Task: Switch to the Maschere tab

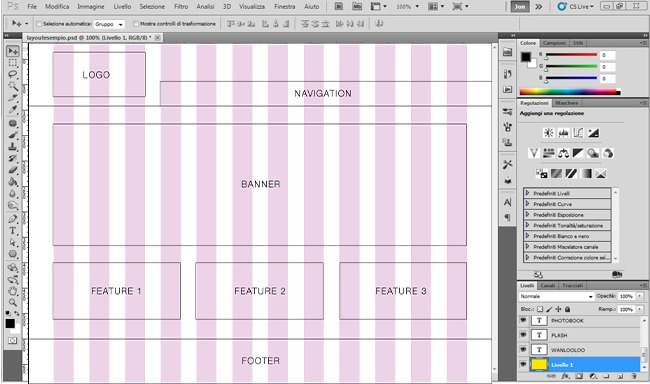Action: click(x=567, y=103)
